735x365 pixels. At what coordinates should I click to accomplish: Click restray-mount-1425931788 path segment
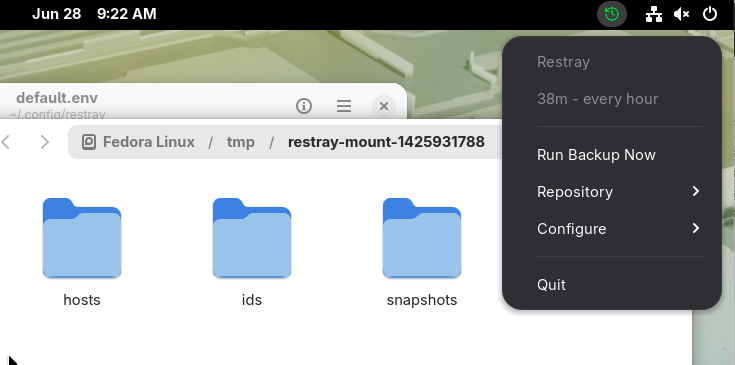[386, 142]
